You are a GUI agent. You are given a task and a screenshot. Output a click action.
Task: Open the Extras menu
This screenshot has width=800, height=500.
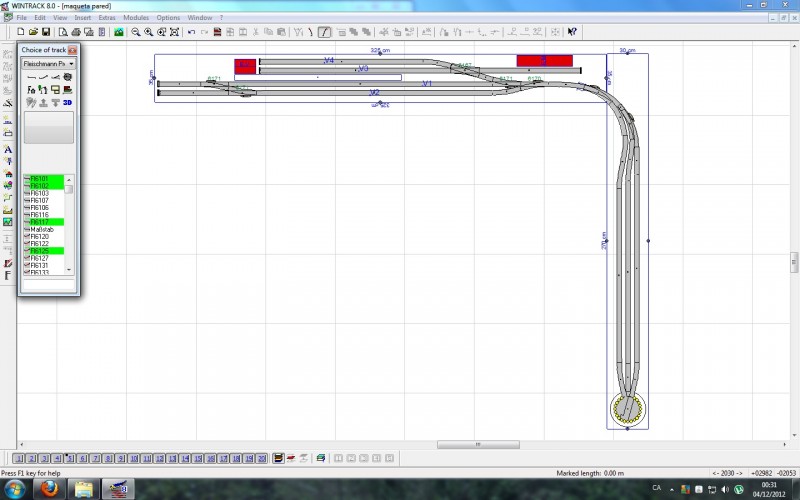click(107, 17)
